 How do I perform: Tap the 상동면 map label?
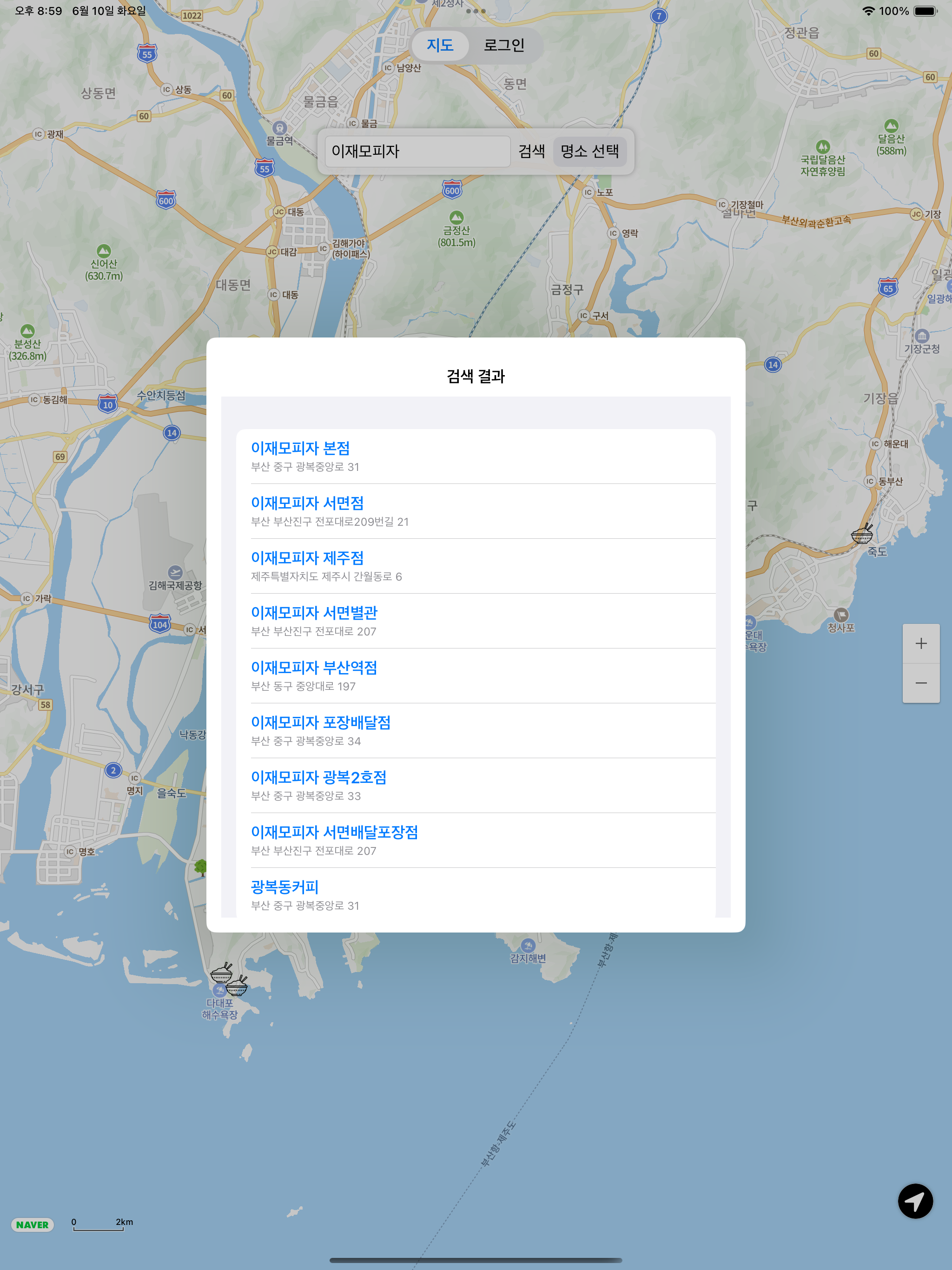tap(98, 93)
